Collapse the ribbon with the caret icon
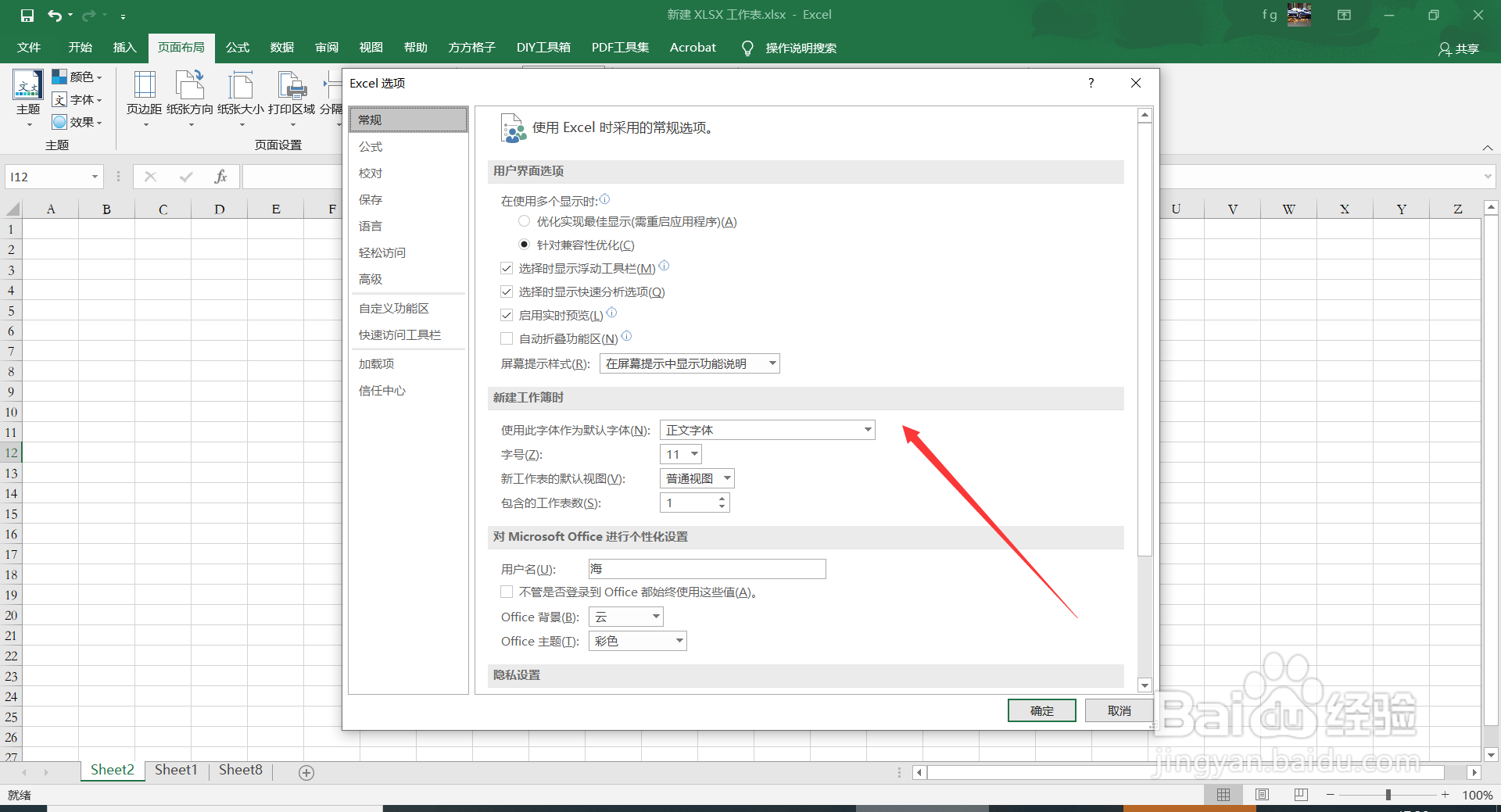 (x=1488, y=147)
